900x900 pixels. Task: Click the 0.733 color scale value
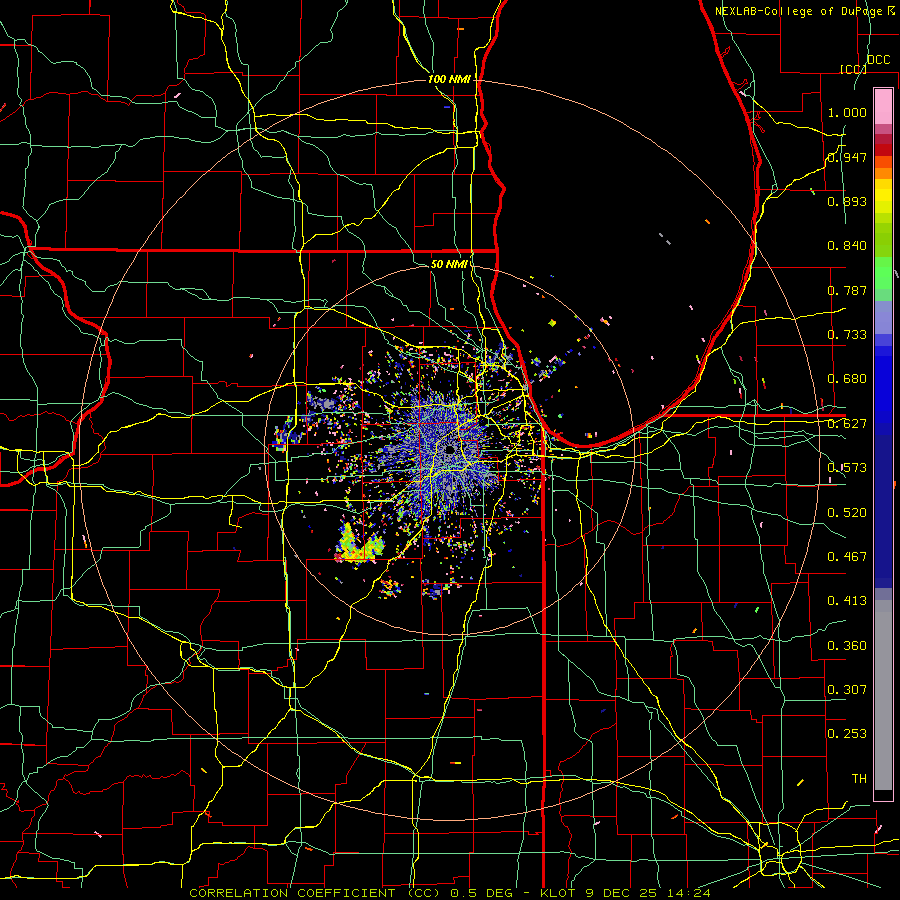[x=847, y=335]
